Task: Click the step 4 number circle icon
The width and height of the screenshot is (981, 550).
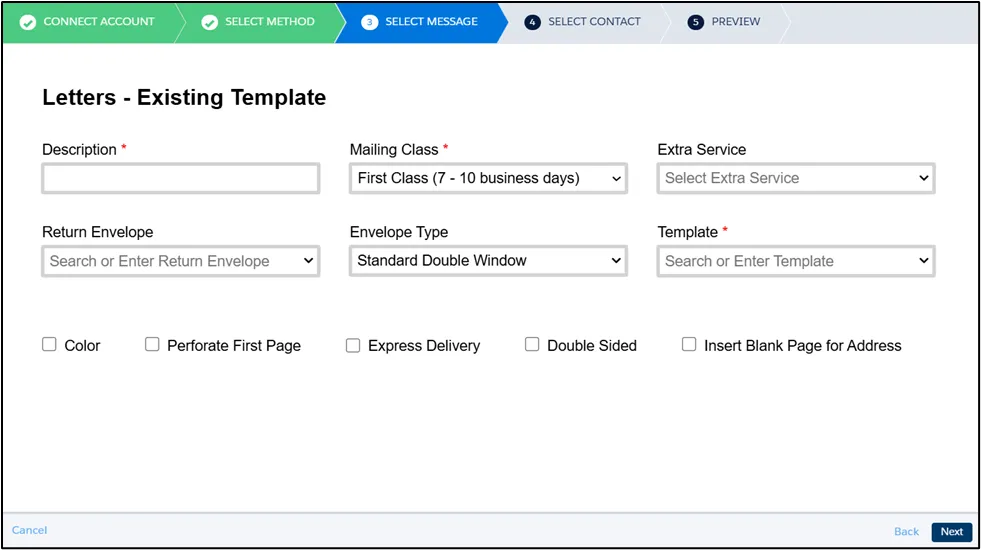Action: click(x=532, y=22)
